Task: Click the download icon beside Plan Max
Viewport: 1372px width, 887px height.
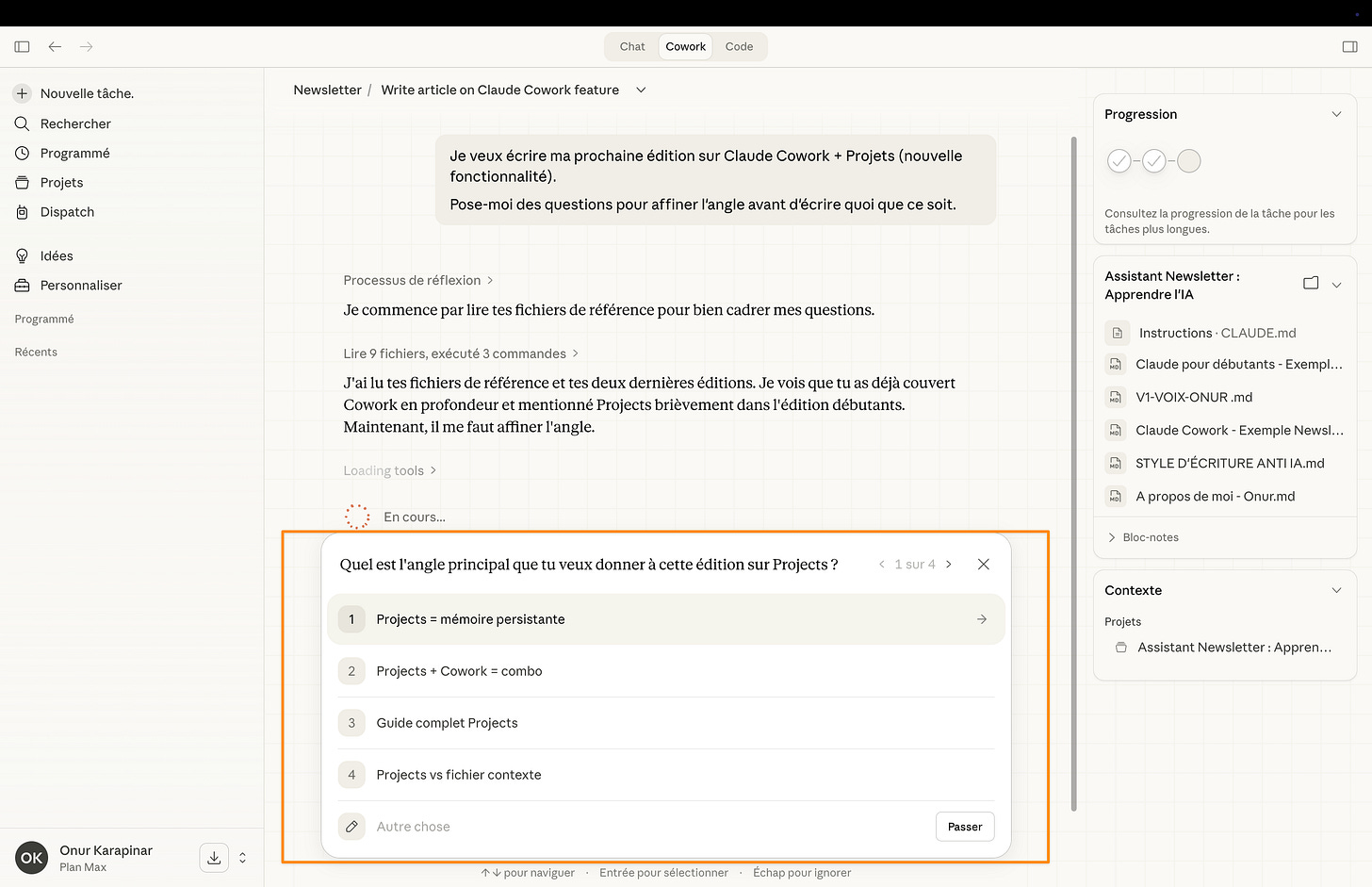Action: pos(214,858)
